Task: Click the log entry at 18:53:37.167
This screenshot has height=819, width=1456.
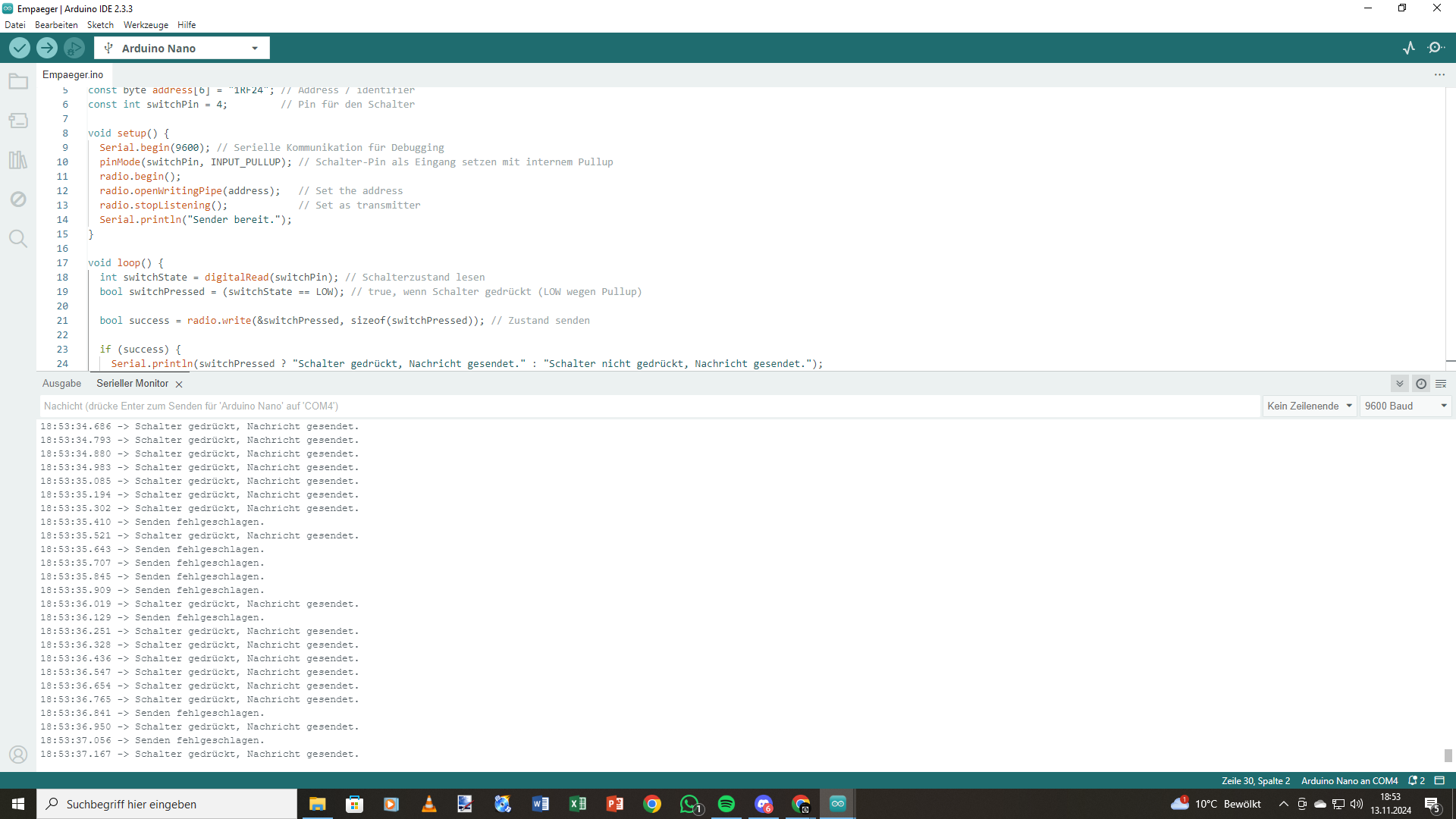Action: [x=199, y=754]
